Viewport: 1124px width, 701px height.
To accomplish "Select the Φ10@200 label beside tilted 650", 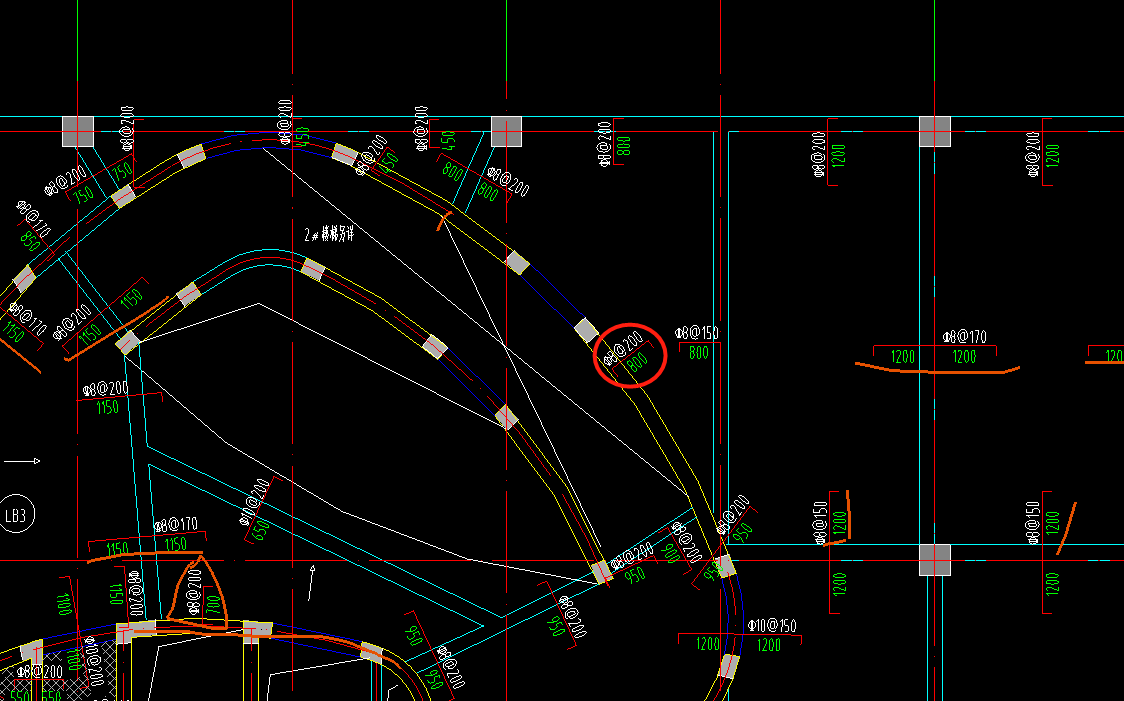I will point(255,501).
